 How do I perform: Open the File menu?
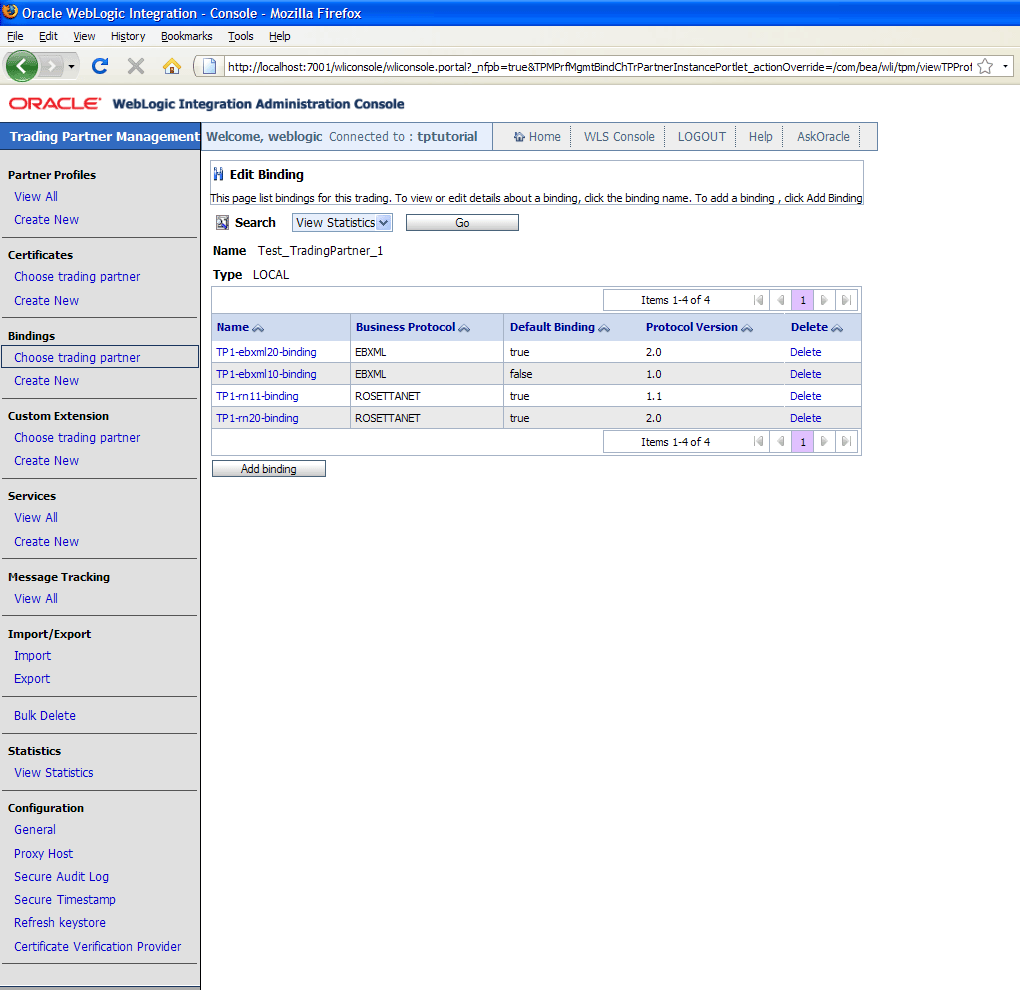[x=15, y=36]
